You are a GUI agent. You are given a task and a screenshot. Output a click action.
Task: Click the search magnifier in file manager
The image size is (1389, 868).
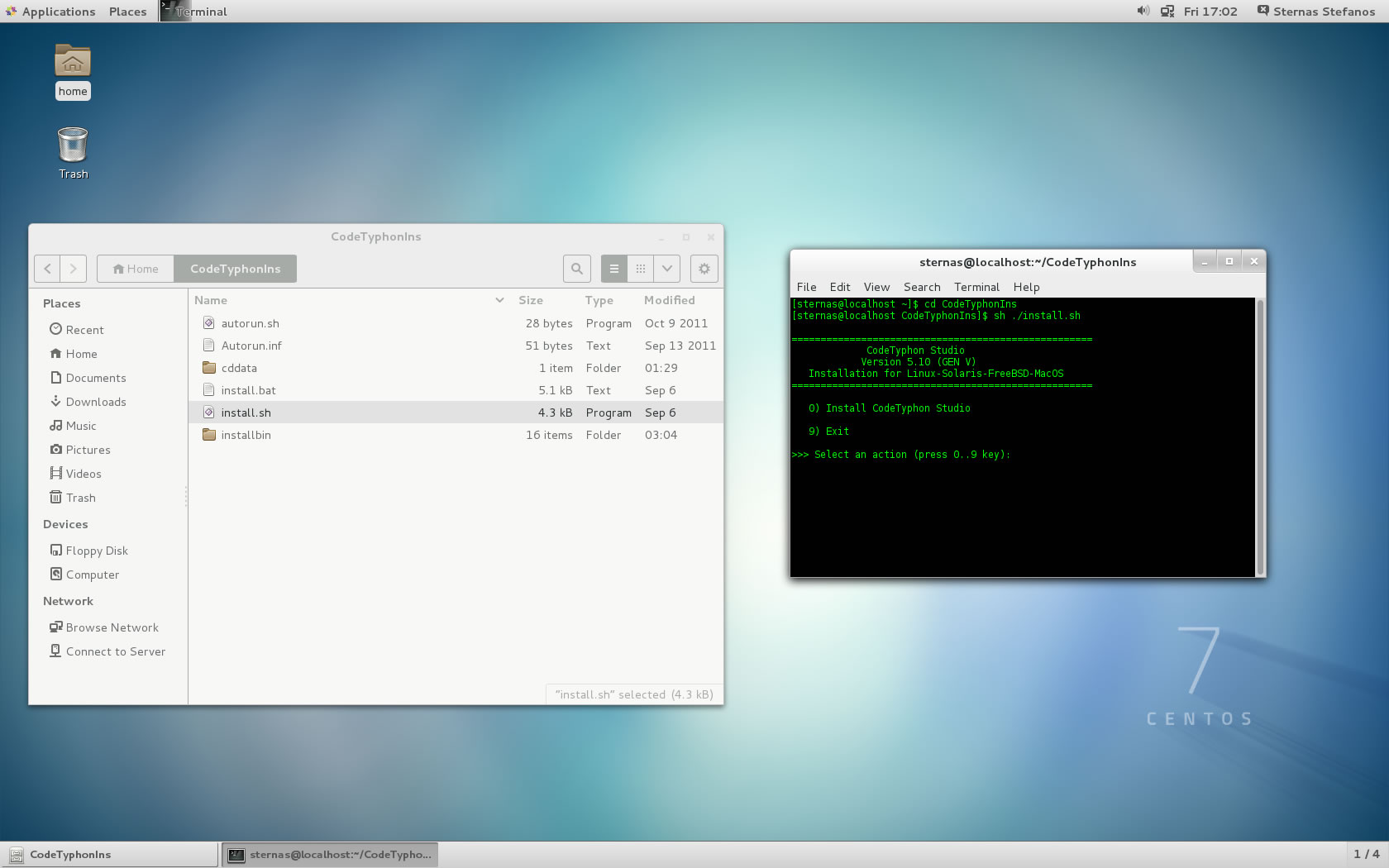(x=577, y=269)
